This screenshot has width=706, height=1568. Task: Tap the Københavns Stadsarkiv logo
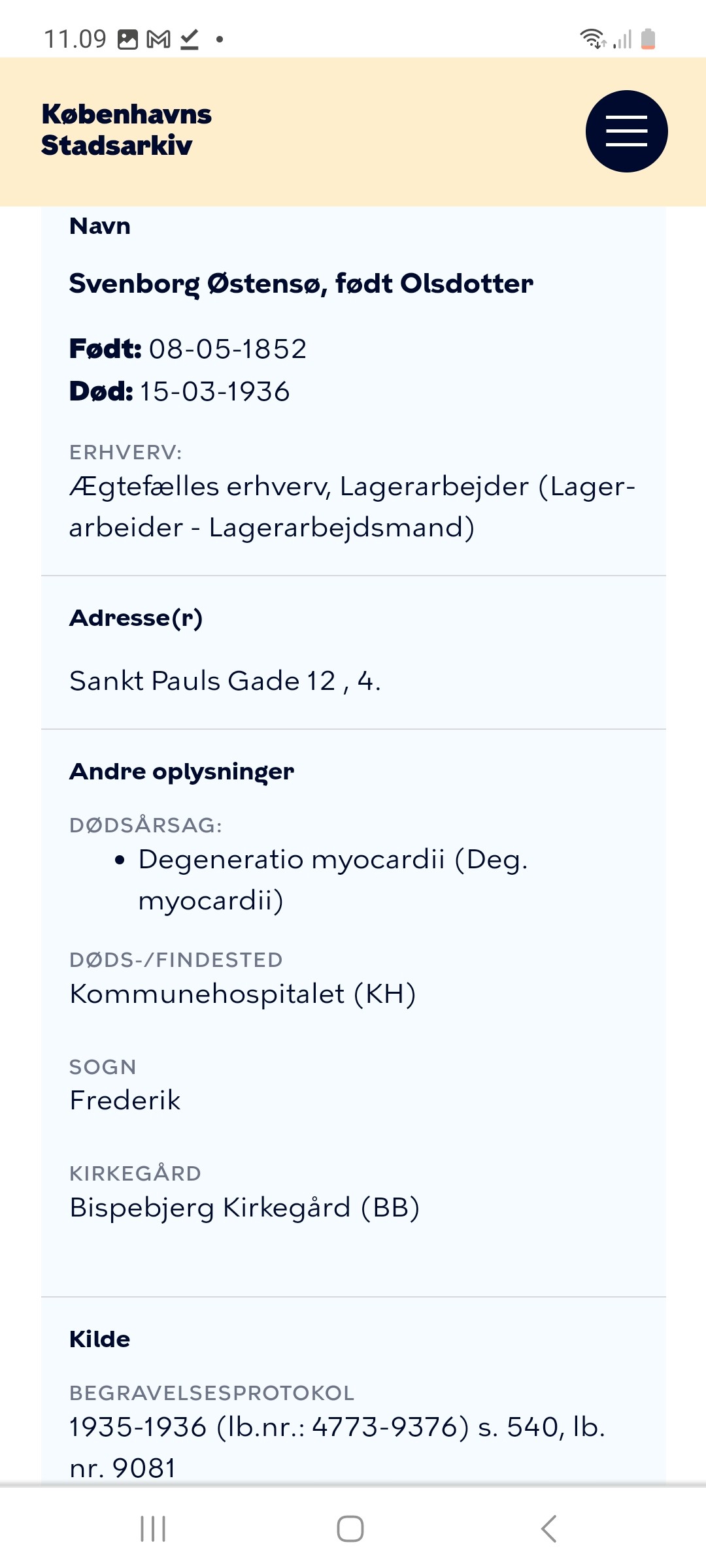click(126, 129)
